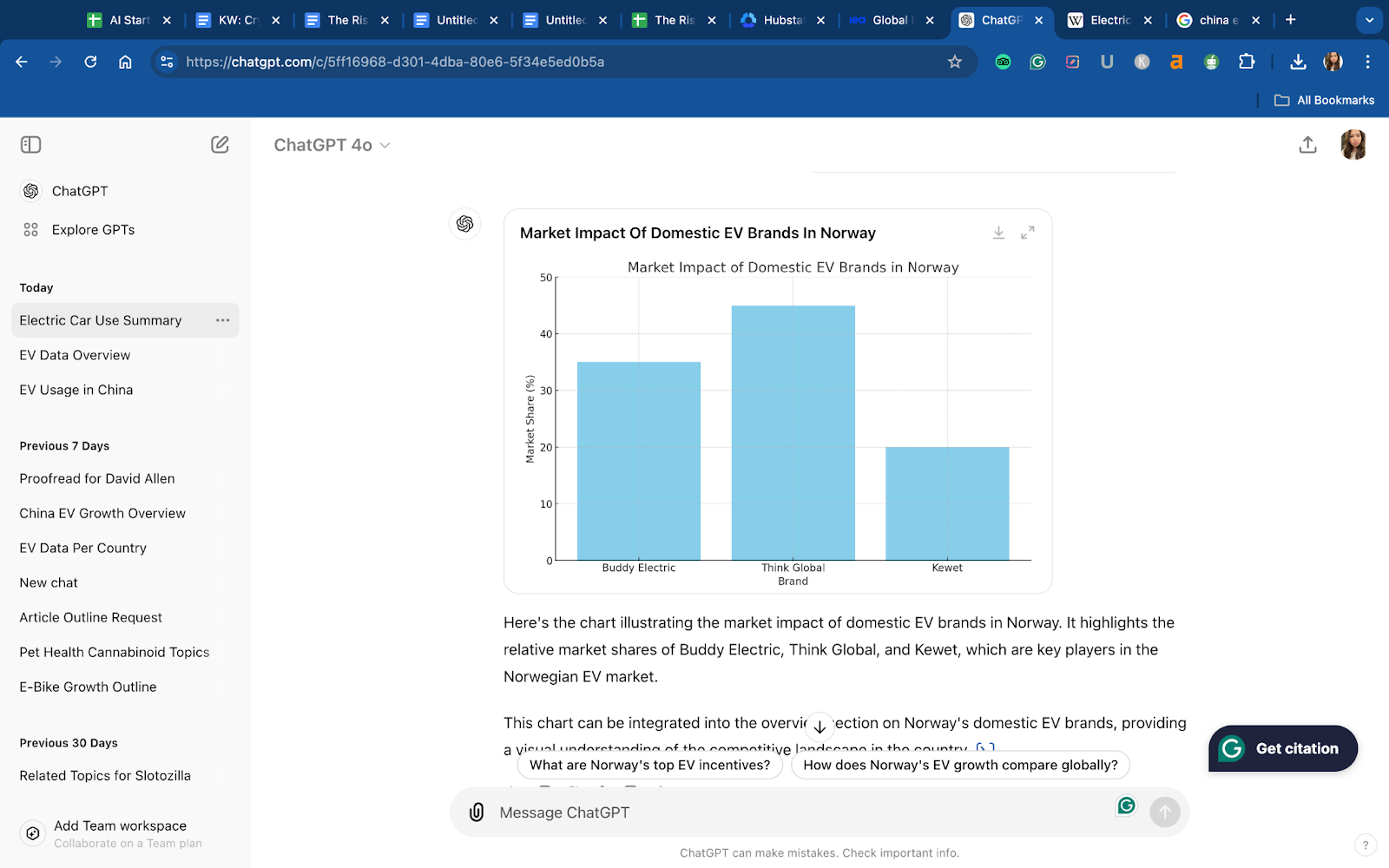This screenshot has height=868, width=1389.
Task: Open Proofread for David Allen chat
Action: tap(125, 478)
